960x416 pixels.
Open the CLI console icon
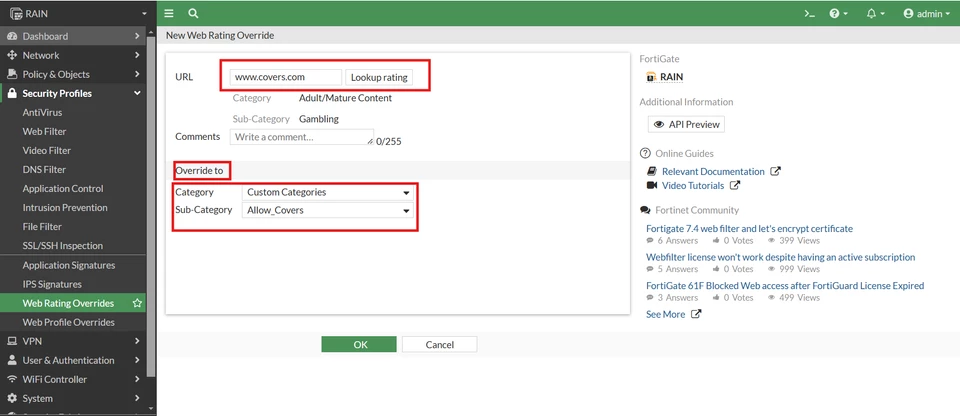click(x=809, y=13)
